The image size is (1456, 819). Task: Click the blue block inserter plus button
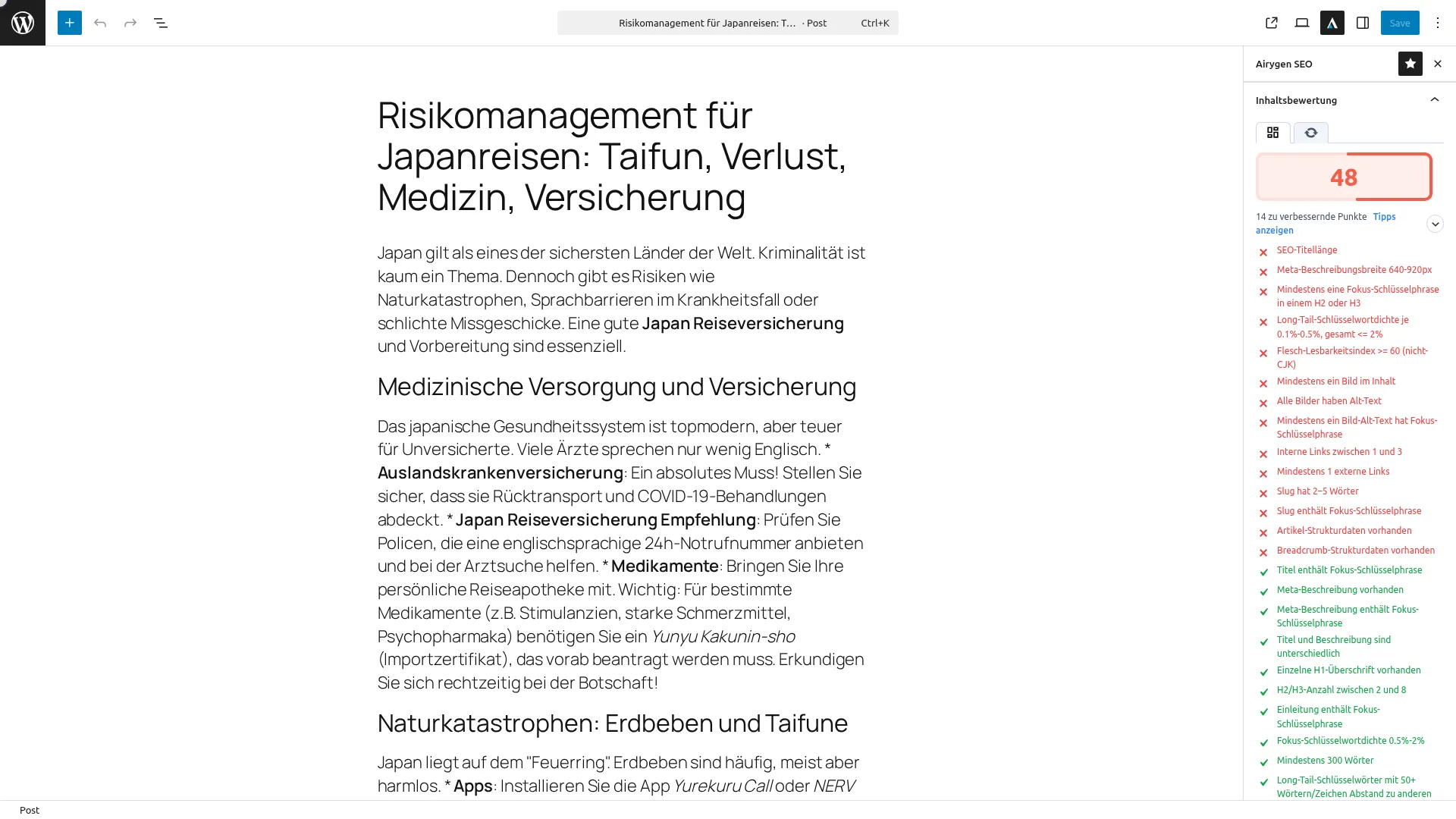click(x=70, y=23)
